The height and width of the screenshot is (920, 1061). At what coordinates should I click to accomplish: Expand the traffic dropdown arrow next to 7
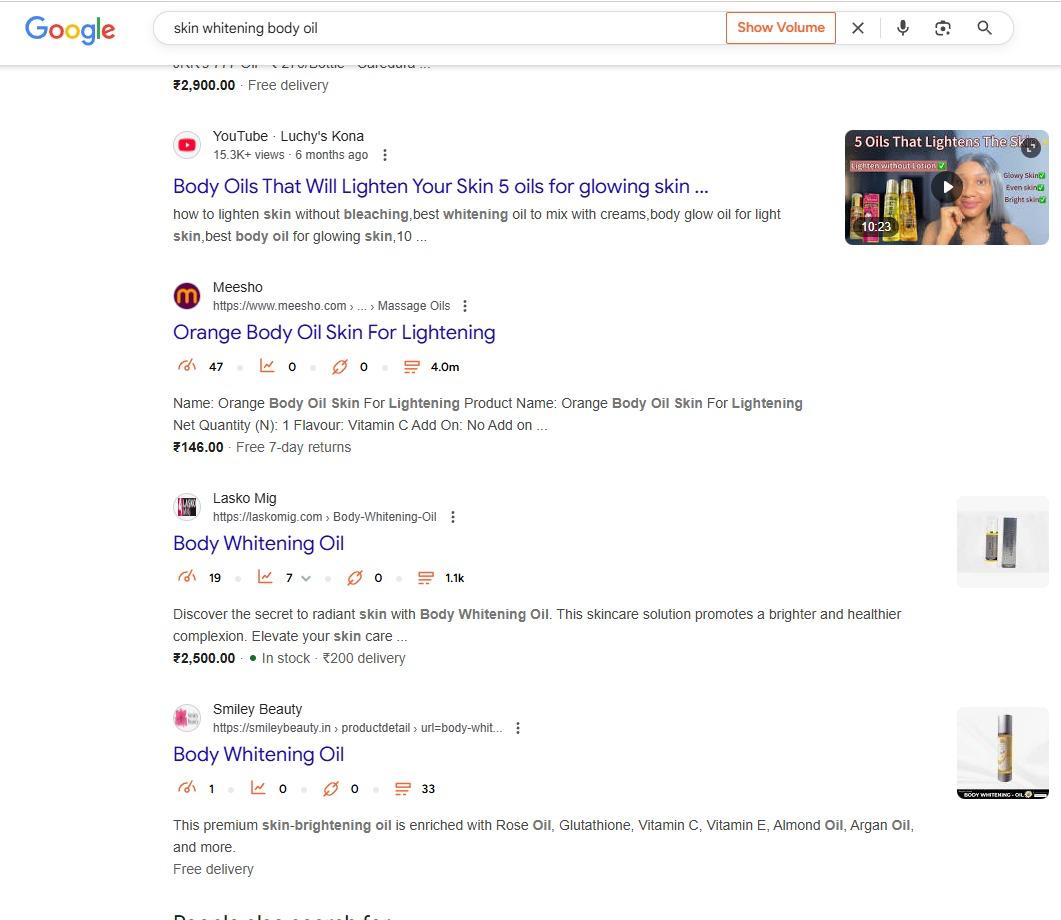[306, 578]
